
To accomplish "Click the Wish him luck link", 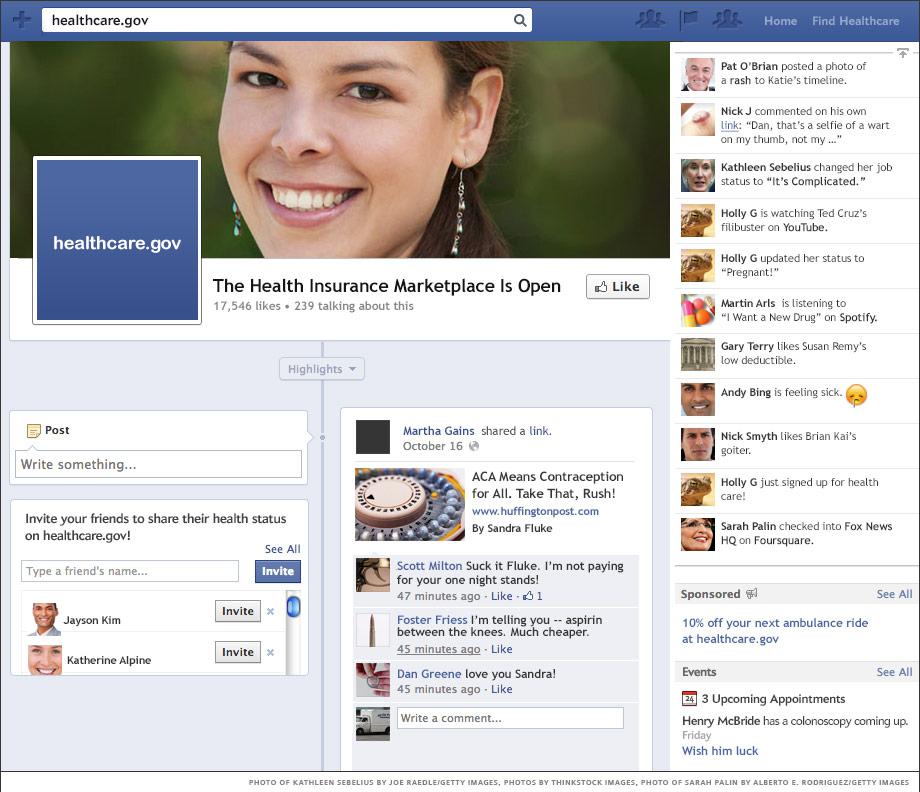I will 720,751.
